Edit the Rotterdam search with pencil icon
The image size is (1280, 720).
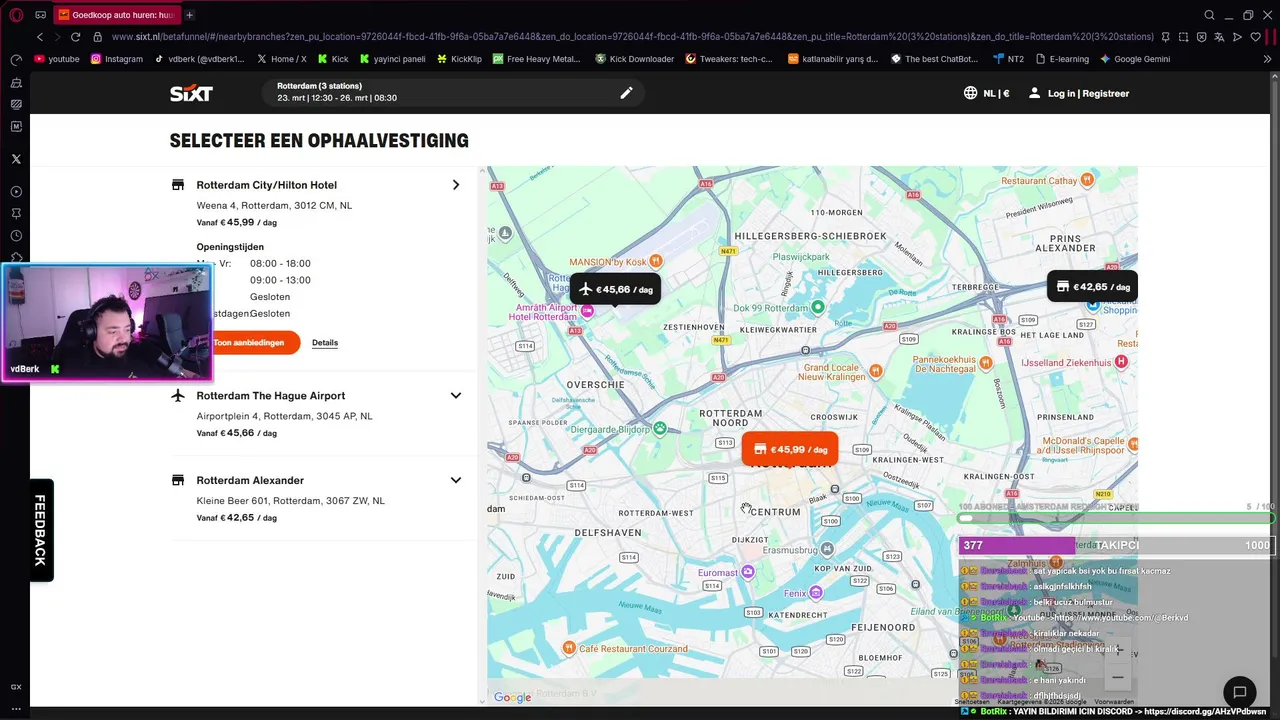[626, 93]
